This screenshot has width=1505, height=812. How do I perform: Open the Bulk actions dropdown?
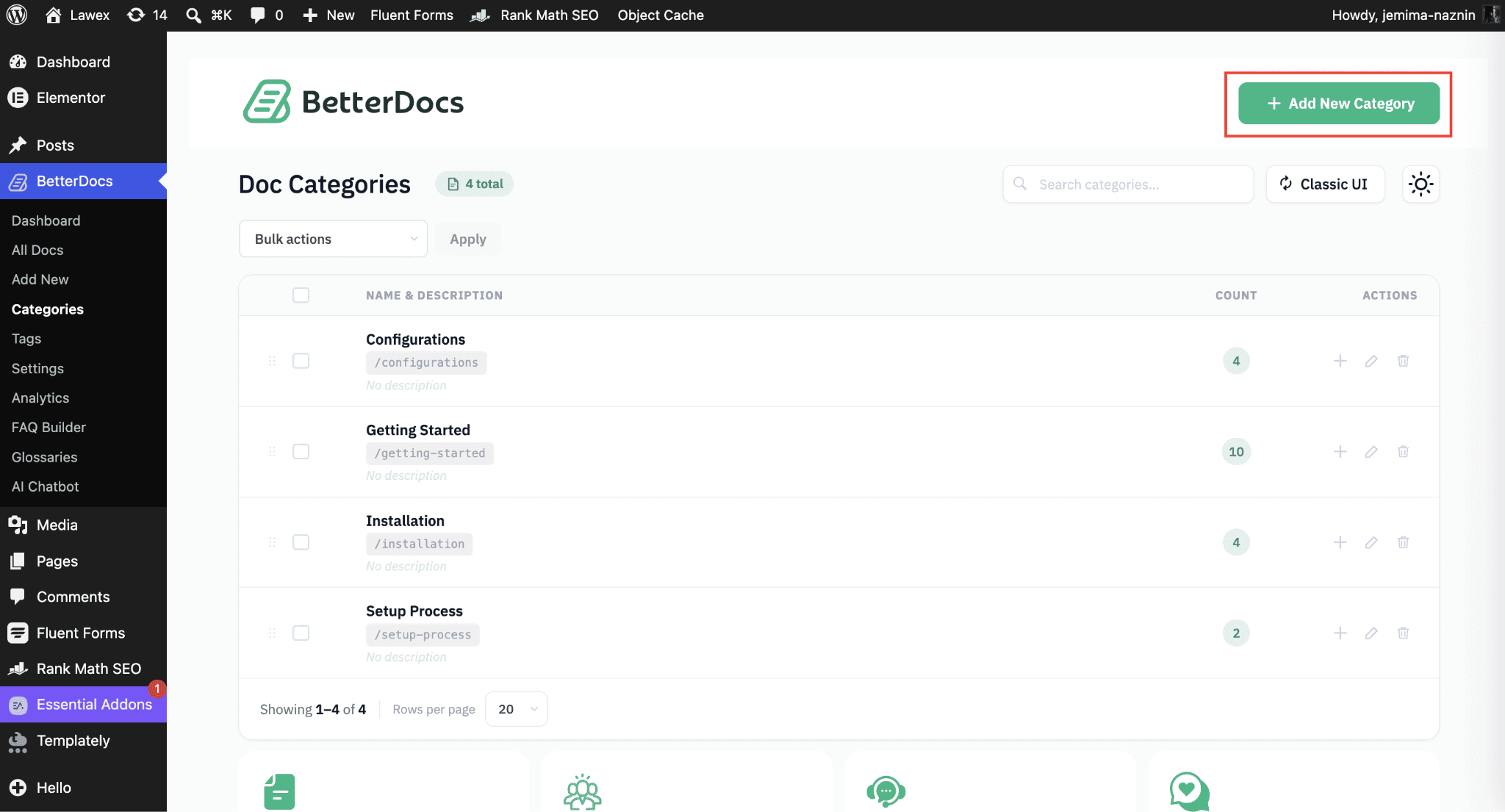coord(333,239)
